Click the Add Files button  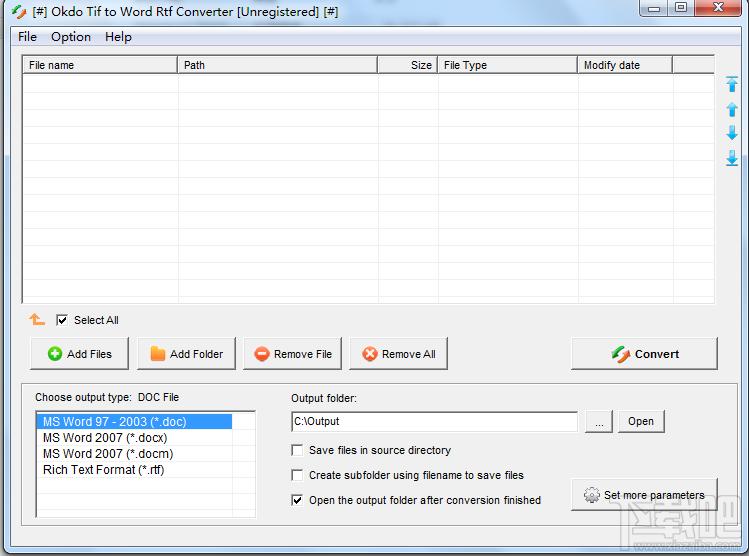pyautogui.click(x=79, y=354)
